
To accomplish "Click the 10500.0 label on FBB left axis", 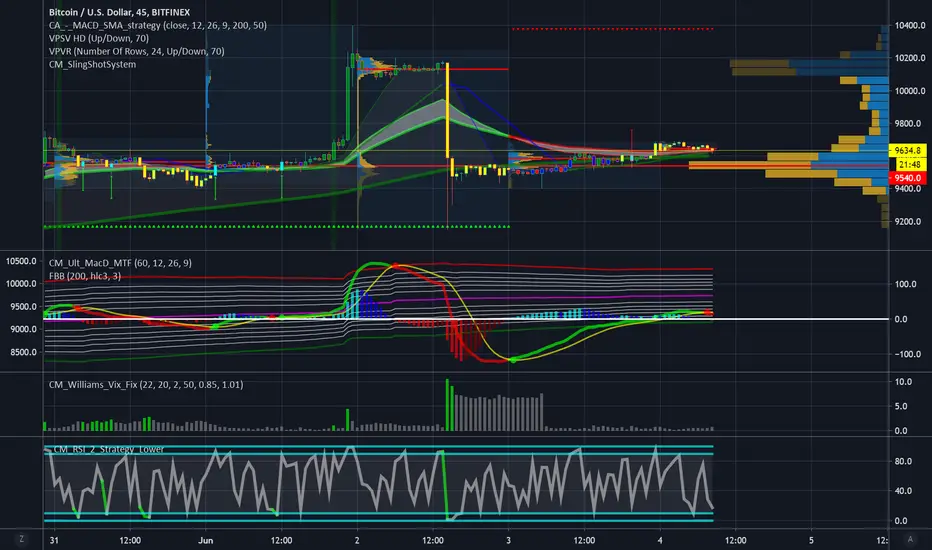I will [x=21, y=261].
